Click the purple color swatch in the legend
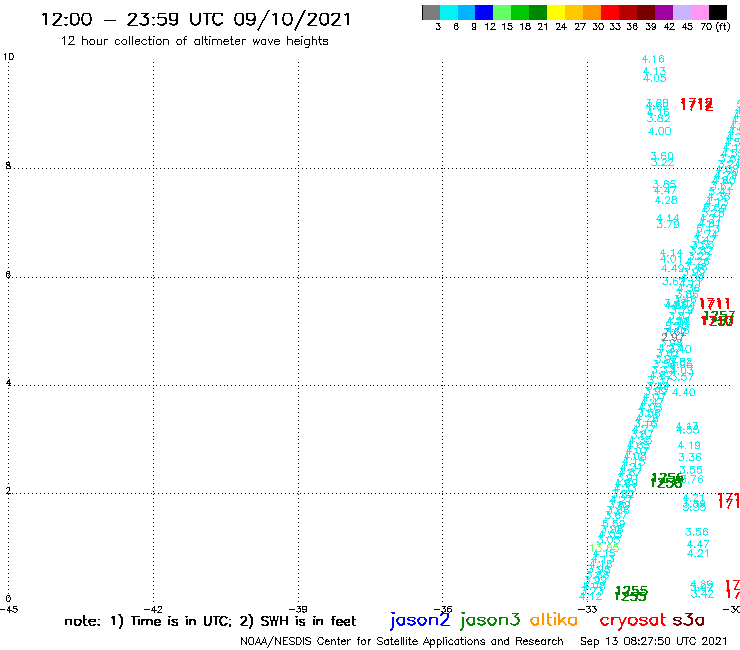Viewport: 740px width, 650px height. point(664,12)
